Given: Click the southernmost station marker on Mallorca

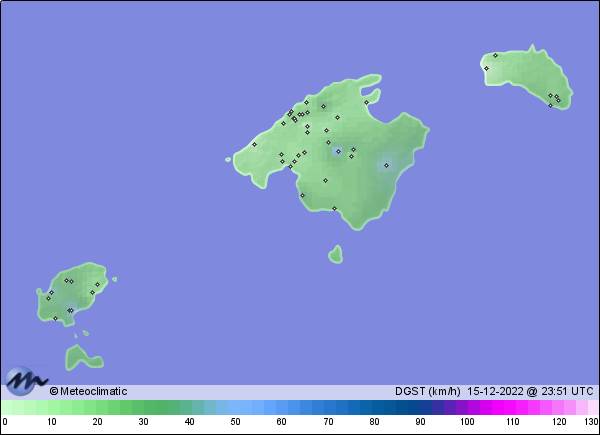Looking at the screenshot, I should pos(334,208).
